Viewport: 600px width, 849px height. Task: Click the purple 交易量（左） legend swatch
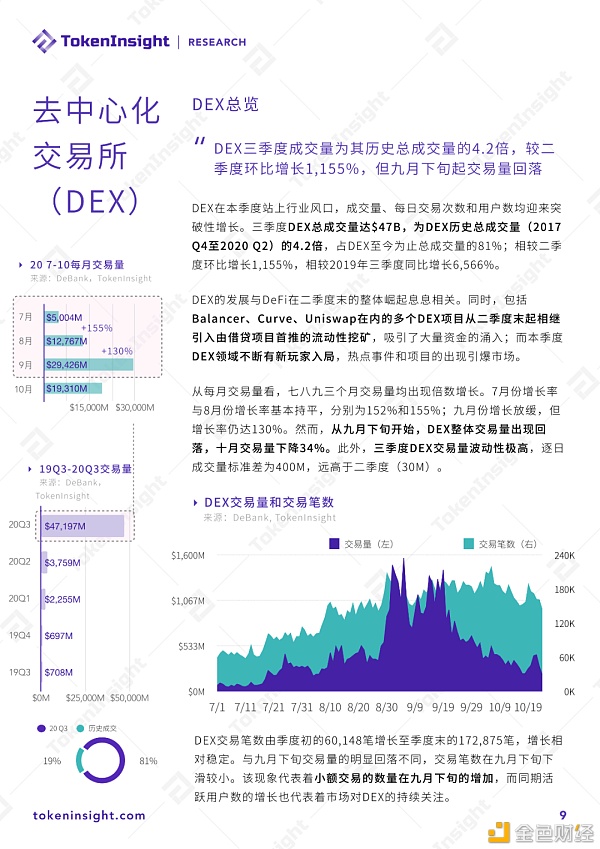[x=334, y=544]
